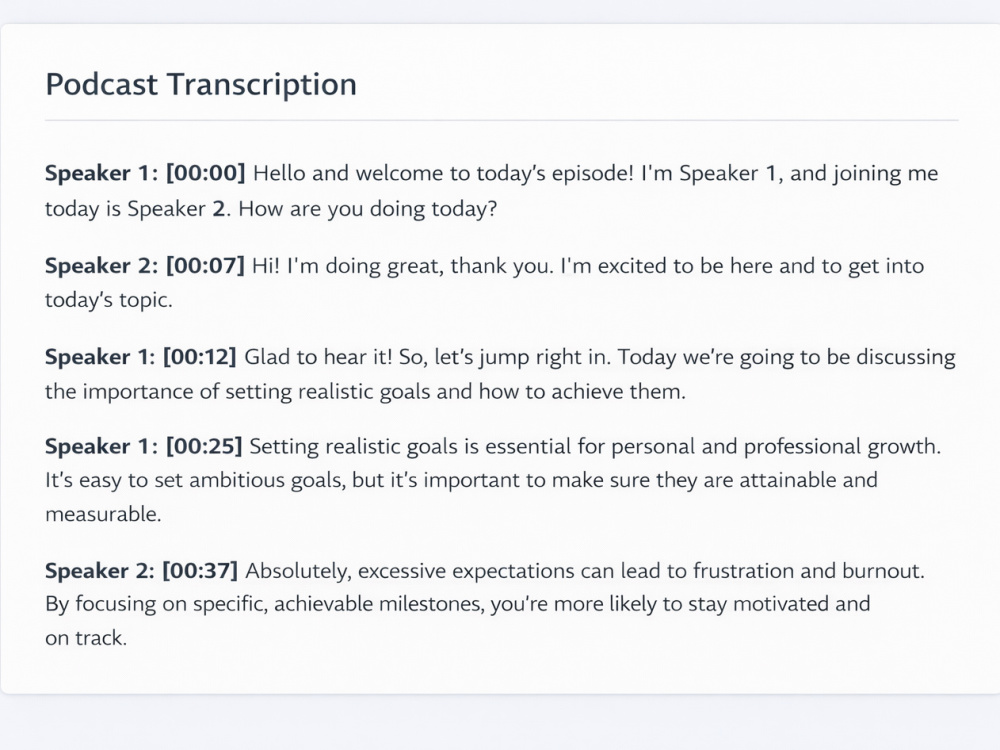Click the sentence 'How are you doing today?'
Image resolution: width=1000 pixels, height=750 pixels.
point(367,209)
